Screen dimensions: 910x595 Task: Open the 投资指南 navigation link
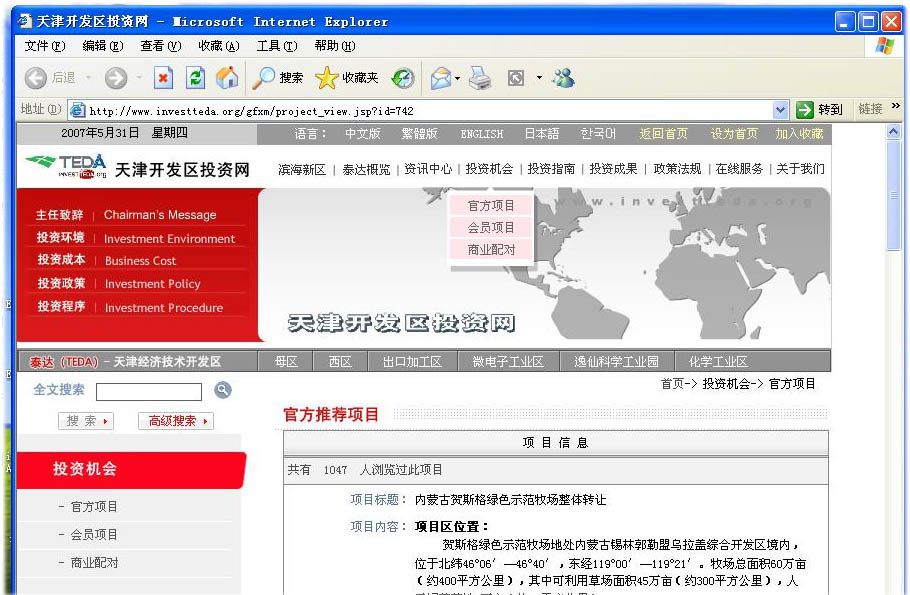coord(551,169)
